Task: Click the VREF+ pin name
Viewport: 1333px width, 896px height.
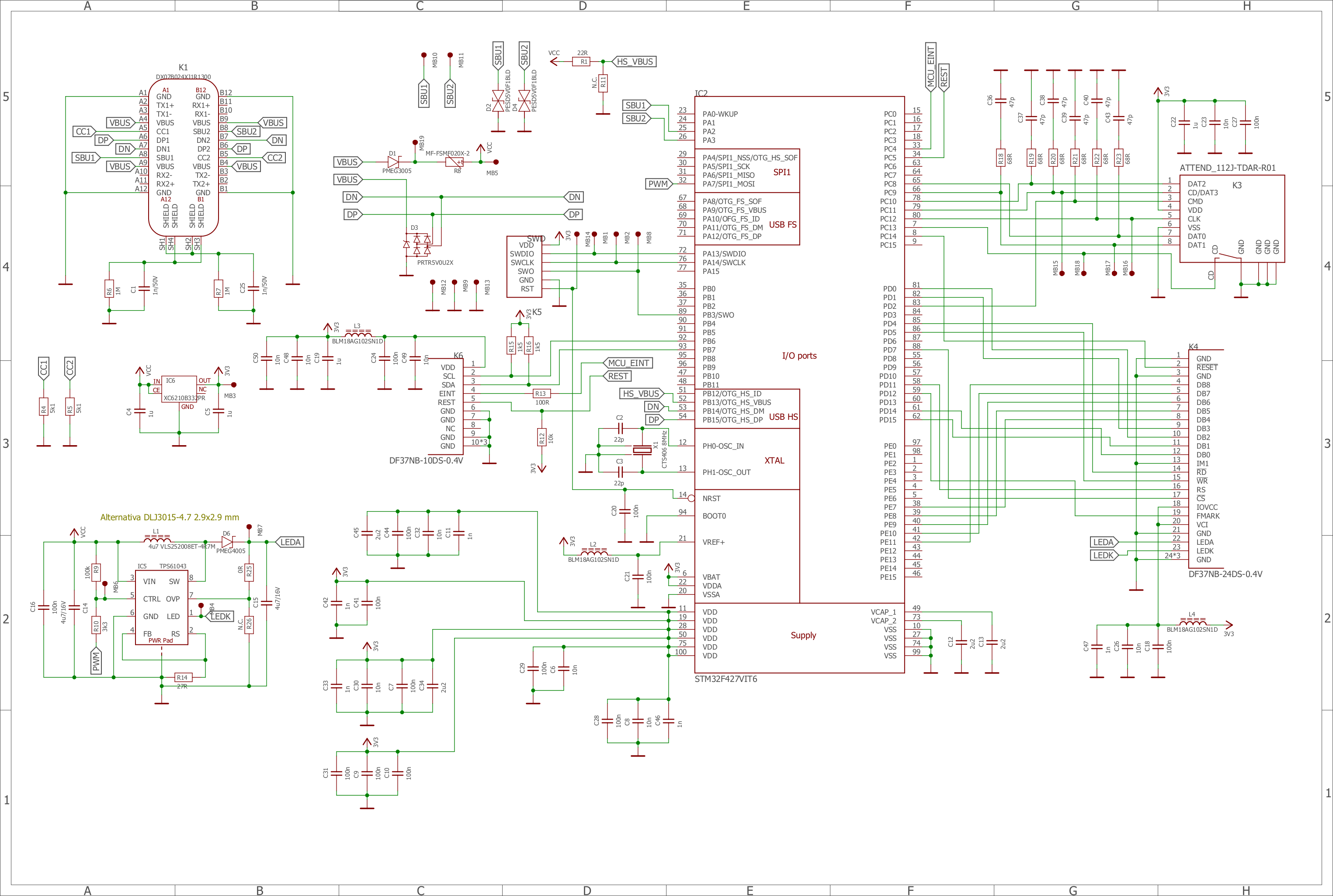Action: pos(714,542)
